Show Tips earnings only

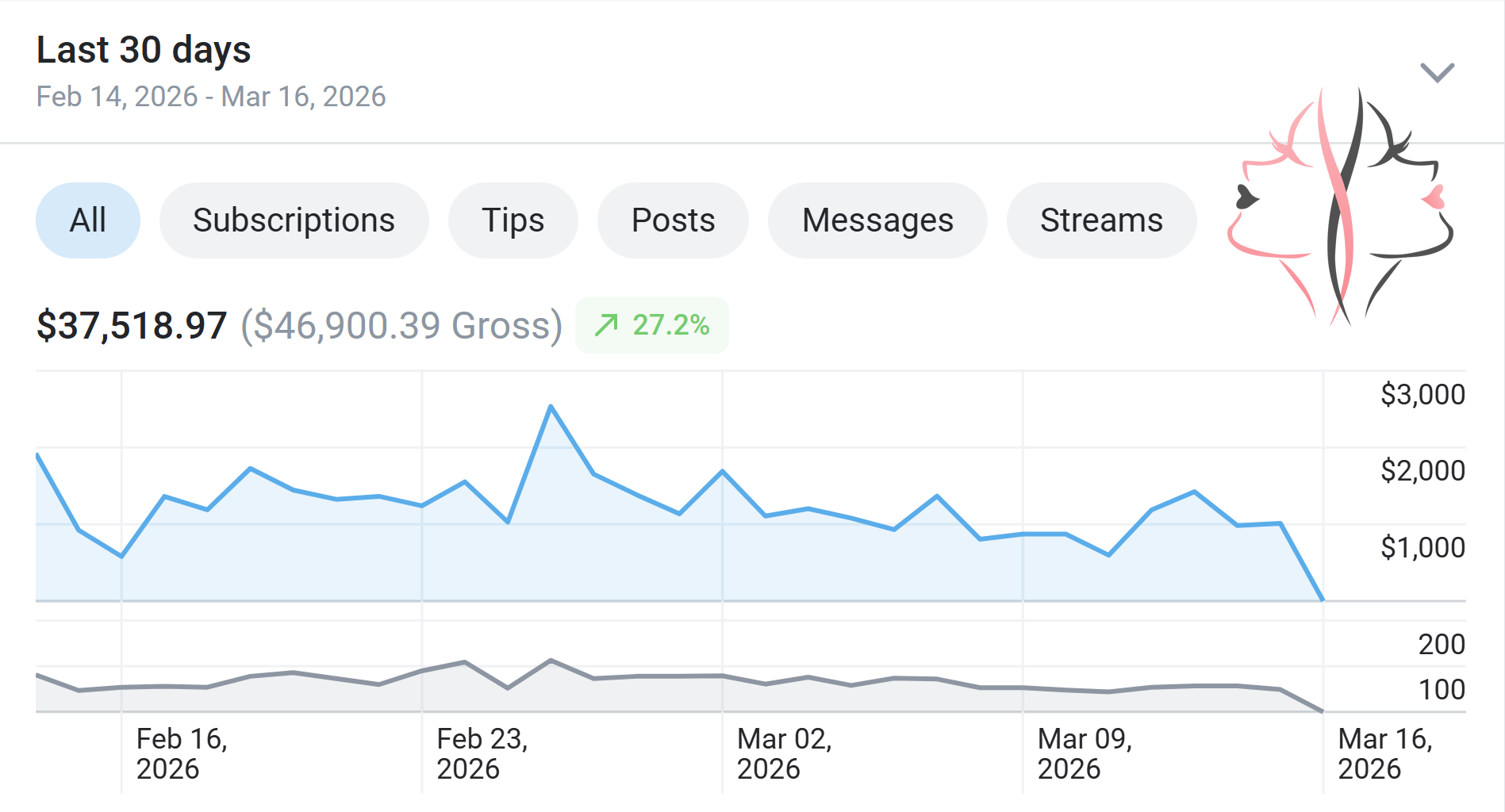[x=513, y=220]
